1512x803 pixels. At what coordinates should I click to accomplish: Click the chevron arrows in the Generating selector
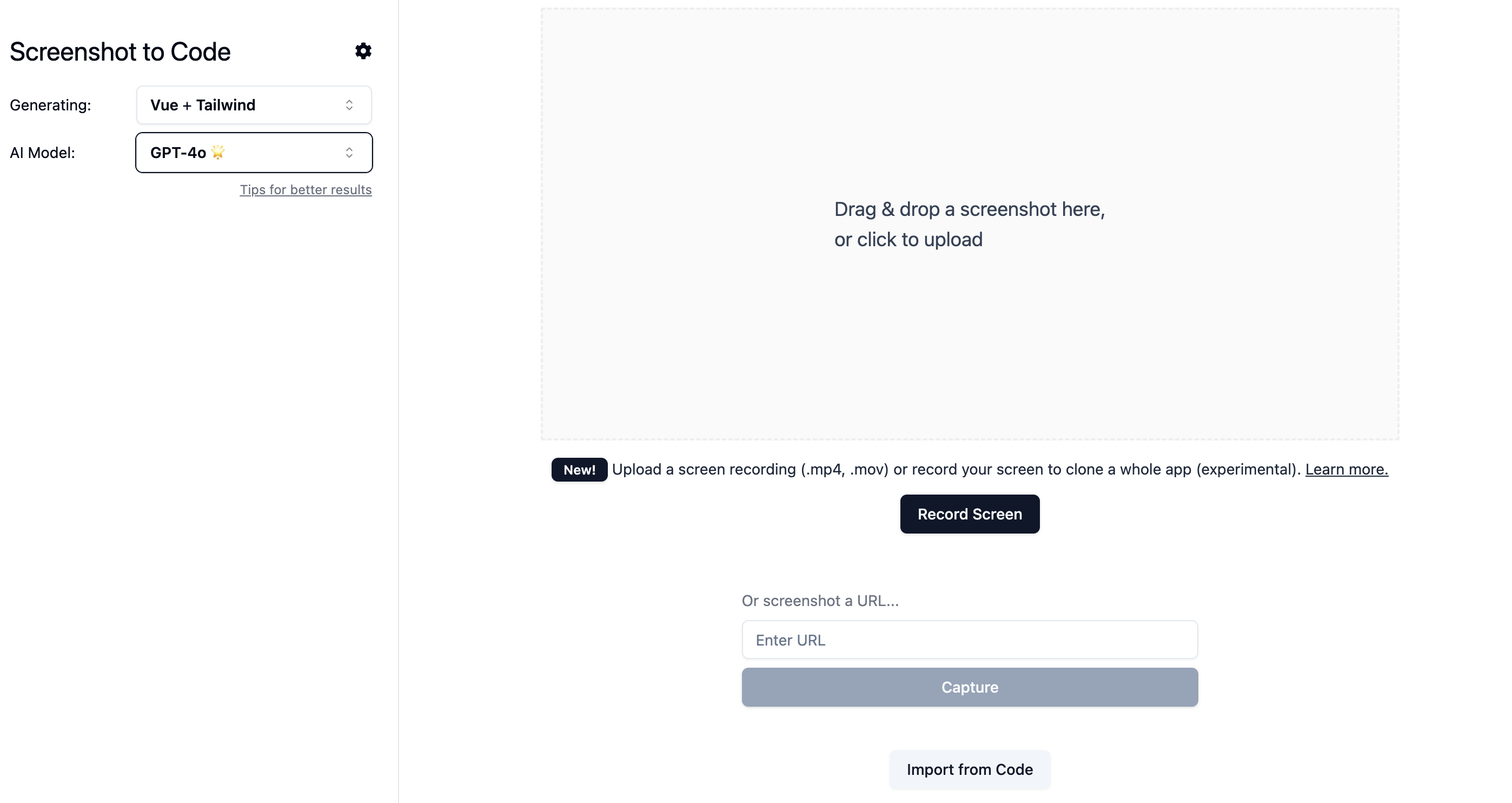[349, 105]
